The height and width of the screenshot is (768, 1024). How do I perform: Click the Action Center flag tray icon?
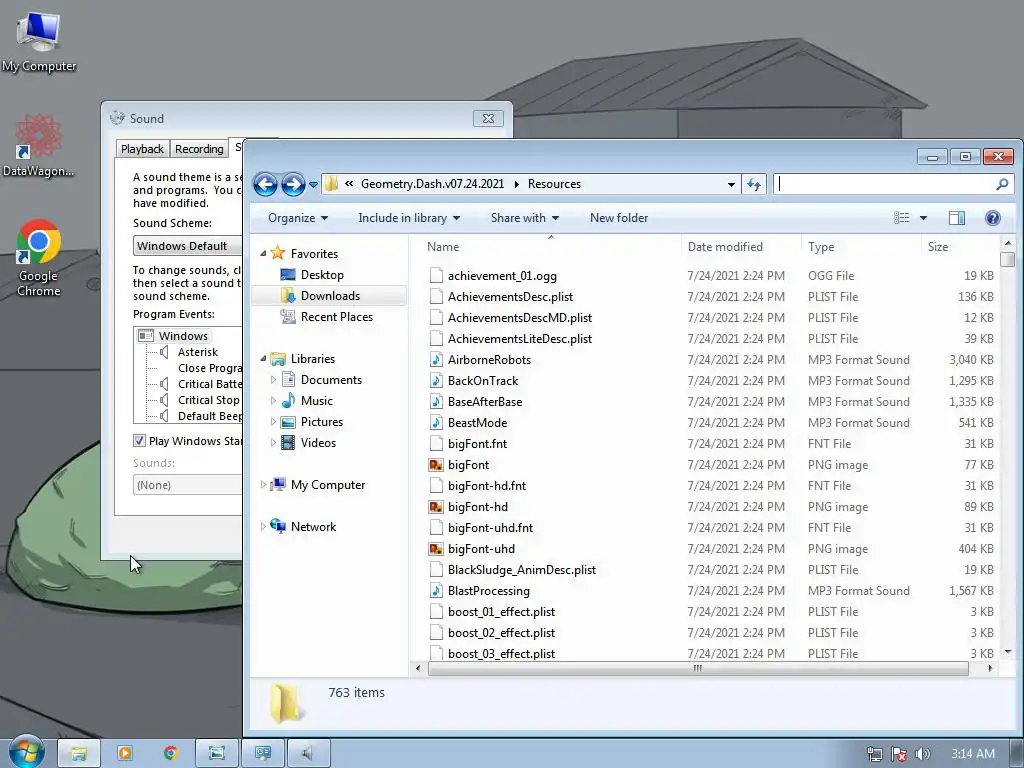(899, 754)
